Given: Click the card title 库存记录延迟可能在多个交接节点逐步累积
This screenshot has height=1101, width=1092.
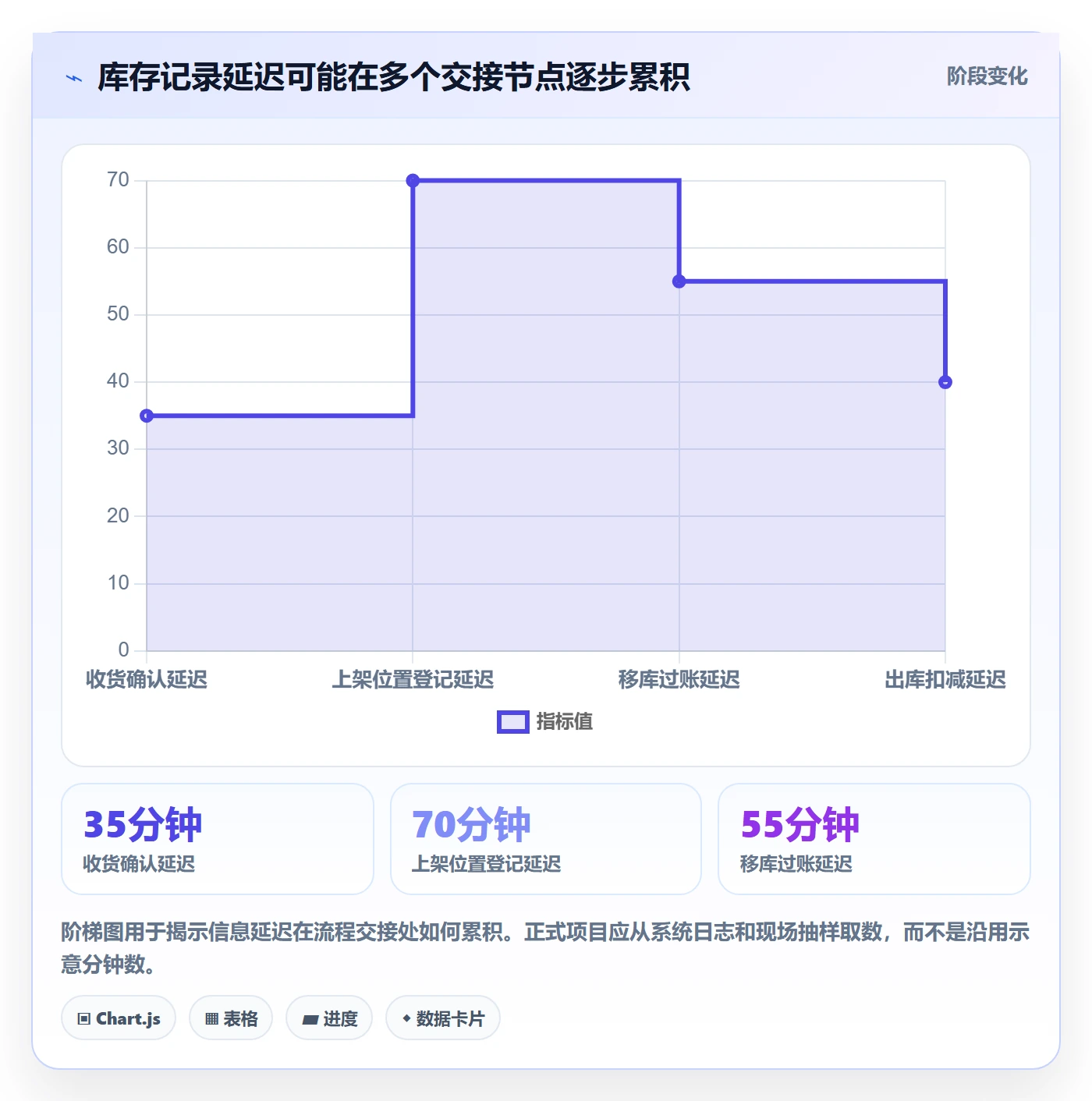Looking at the screenshot, I should pyautogui.click(x=394, y=77).
